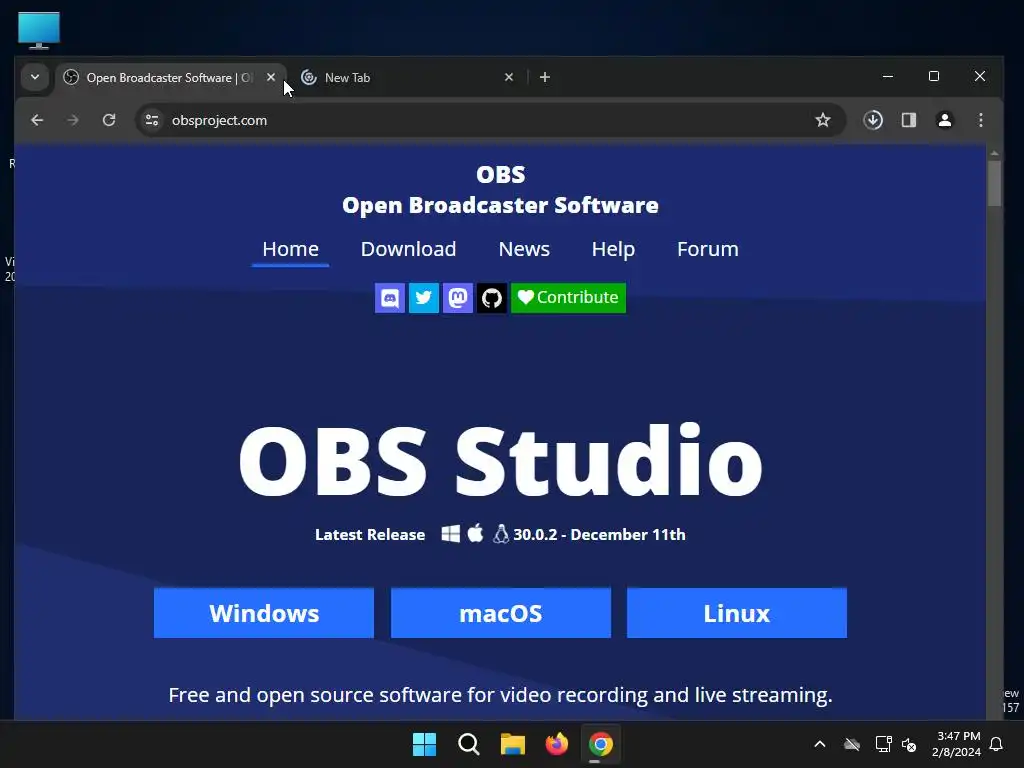Viewport: 1024px width, 768px height.
Task: Bookmark this page with the star icon
Action: [823, 120]
